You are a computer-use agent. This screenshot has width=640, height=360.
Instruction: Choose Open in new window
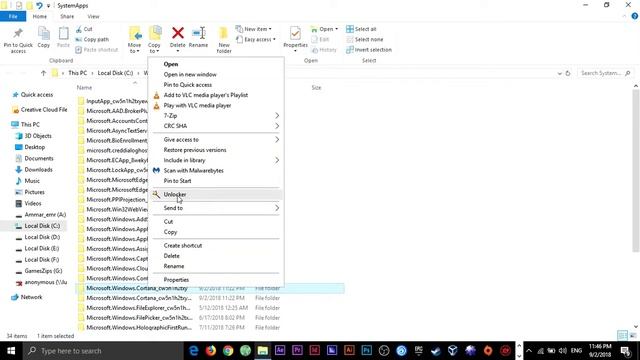(217, 74)
